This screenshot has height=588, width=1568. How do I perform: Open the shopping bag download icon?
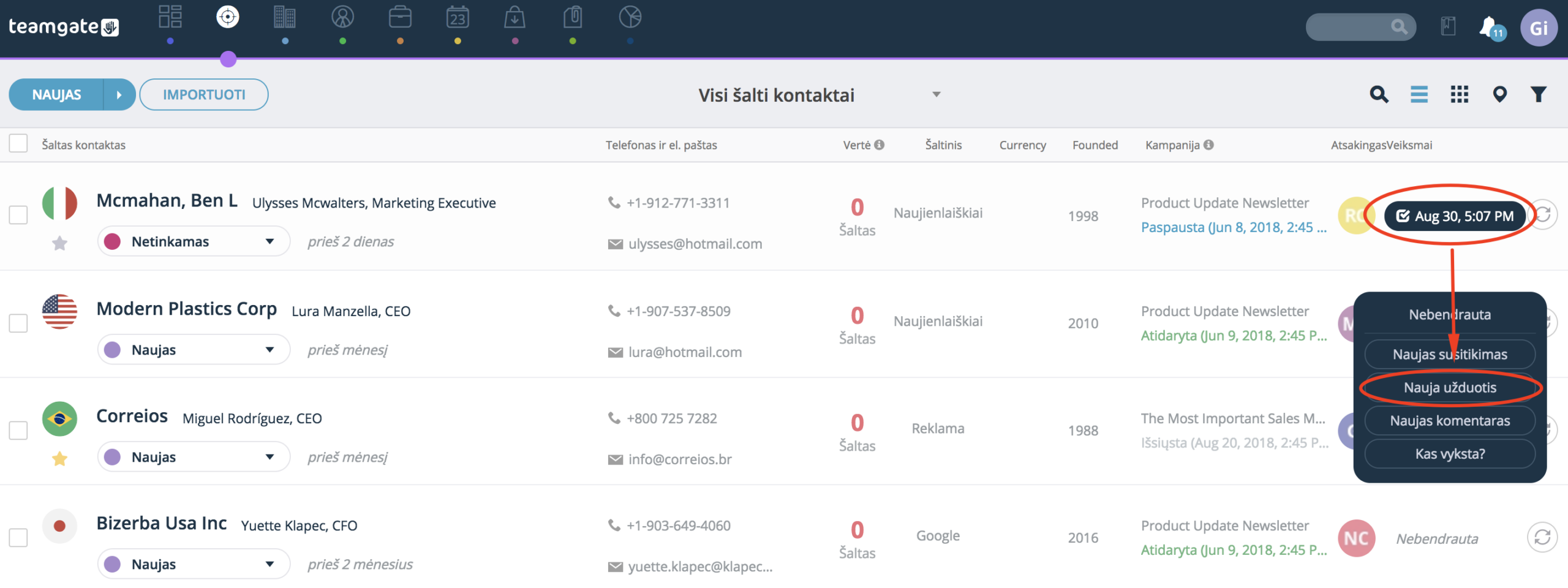514,17
